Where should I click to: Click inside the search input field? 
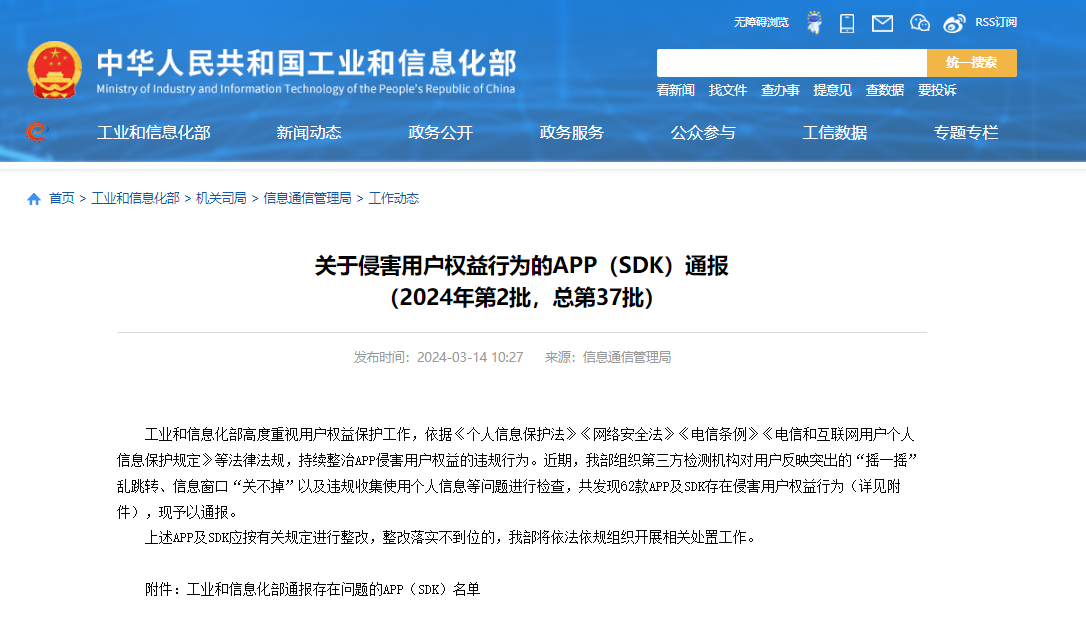click(x=790, y=62)
